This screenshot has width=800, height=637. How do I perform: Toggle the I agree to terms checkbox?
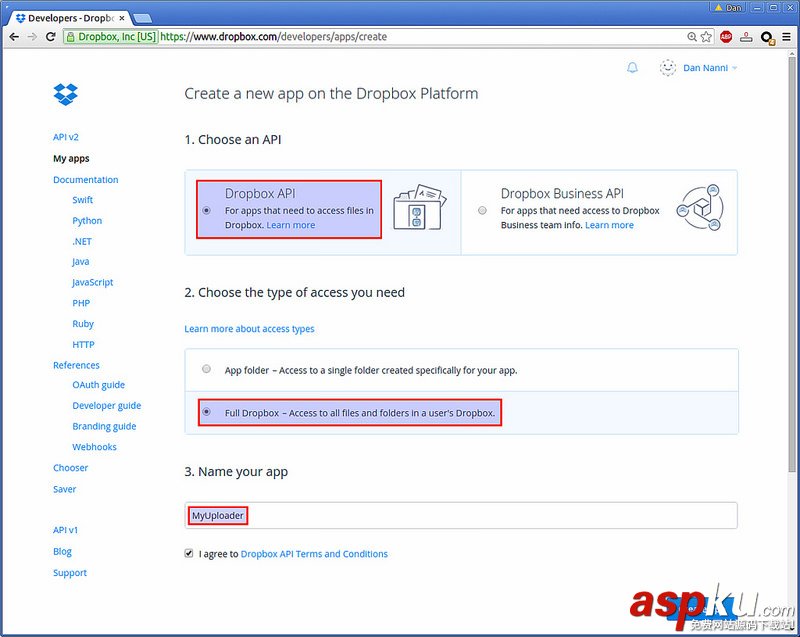[189, 553]
